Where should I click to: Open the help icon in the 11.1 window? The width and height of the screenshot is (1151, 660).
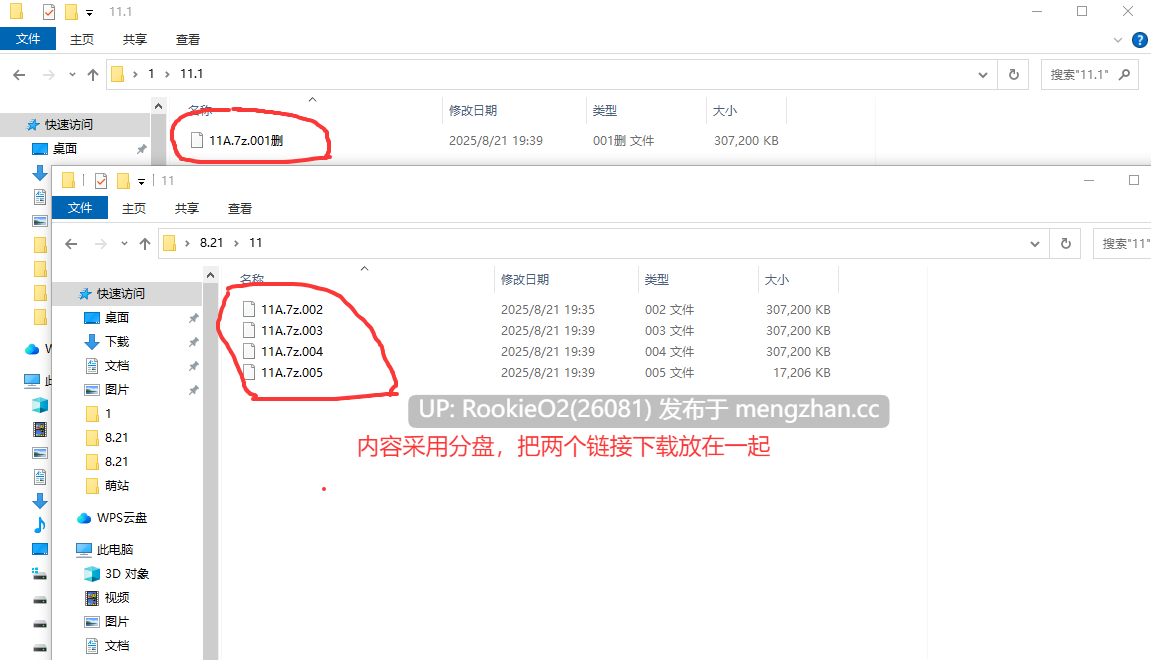1139,40
